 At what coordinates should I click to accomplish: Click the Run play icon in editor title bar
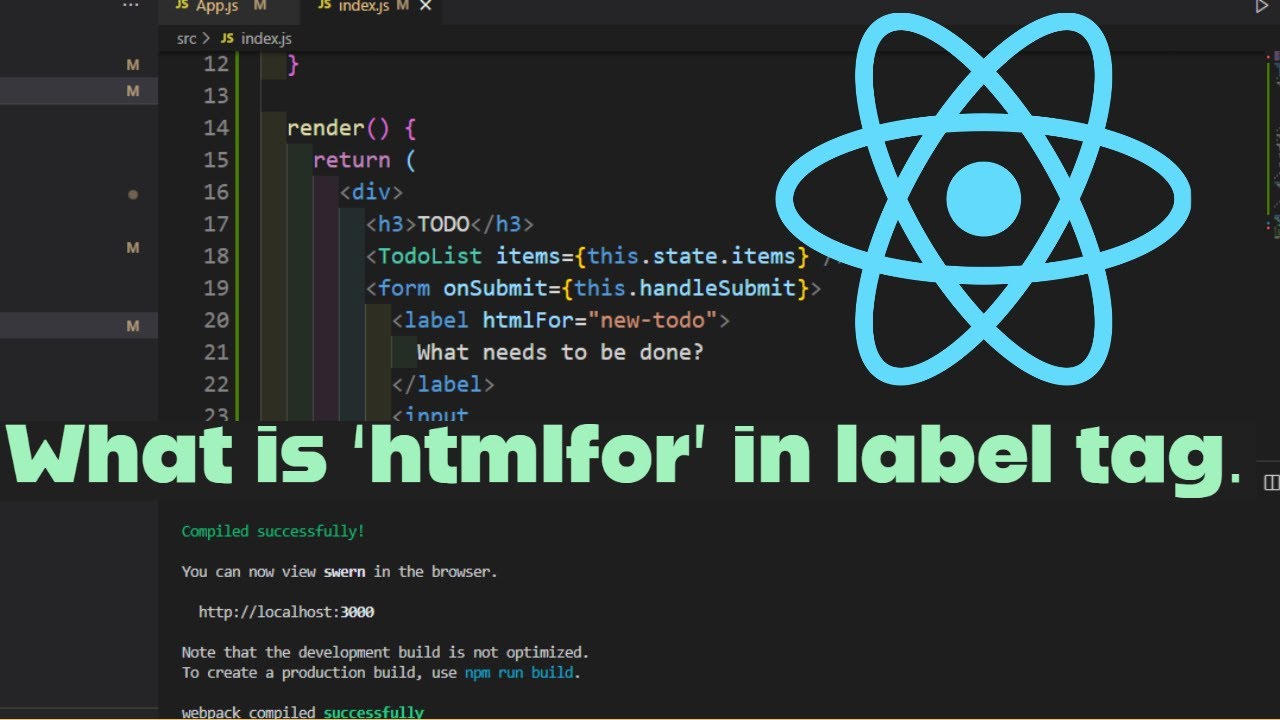(x=1262, y=7)
